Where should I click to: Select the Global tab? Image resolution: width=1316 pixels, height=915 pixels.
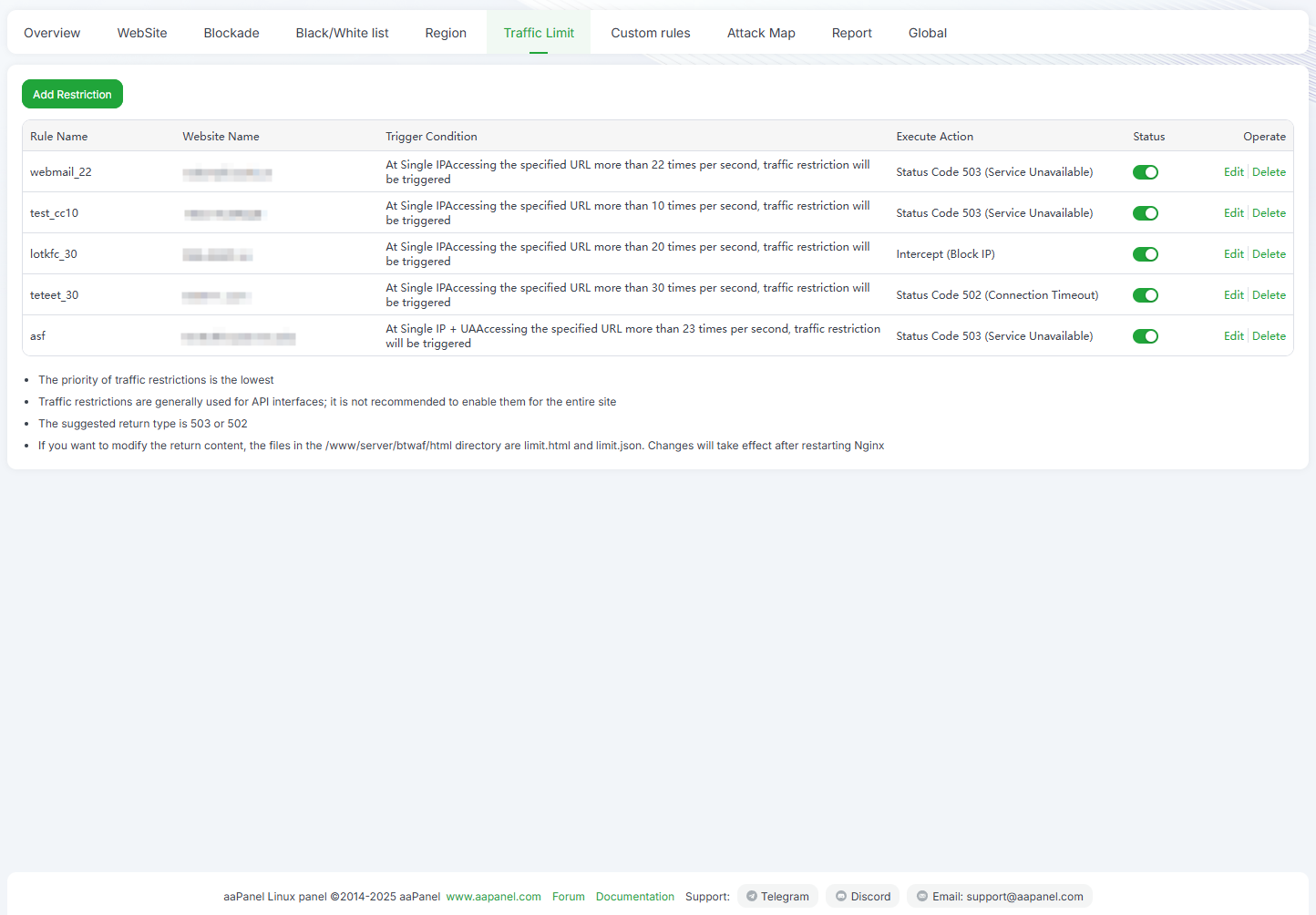click(x=927, y=33)
